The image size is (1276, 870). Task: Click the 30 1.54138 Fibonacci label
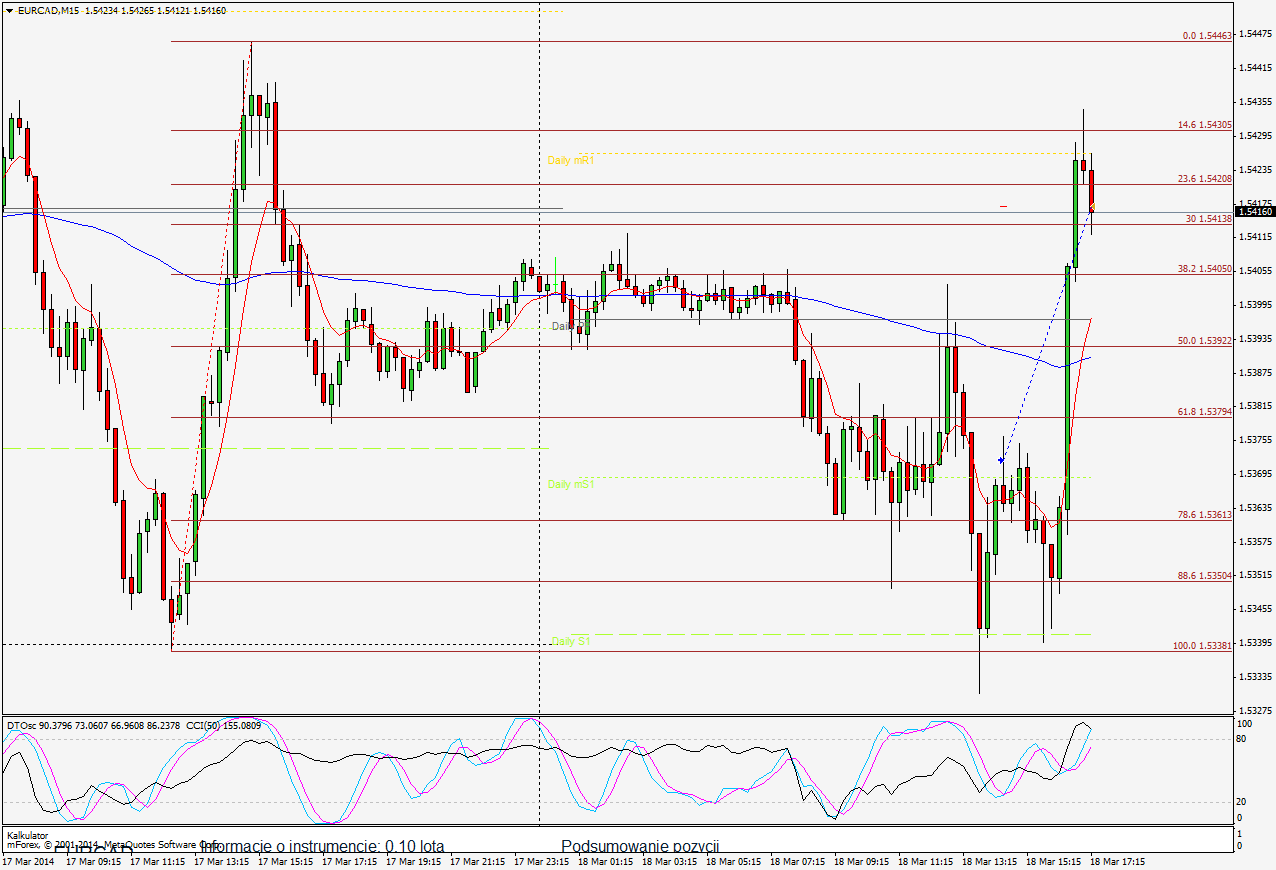tap(1209, 218)
